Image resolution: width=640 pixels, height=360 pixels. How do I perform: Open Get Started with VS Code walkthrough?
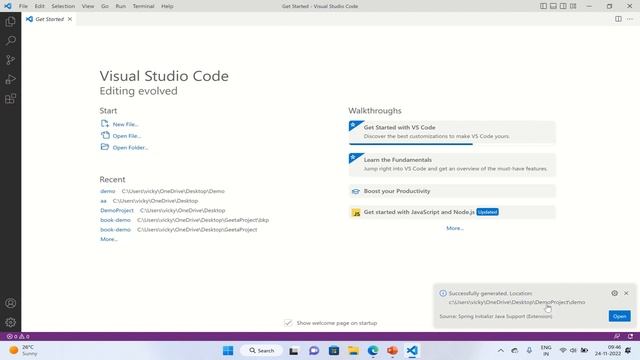tap(452, 132)
